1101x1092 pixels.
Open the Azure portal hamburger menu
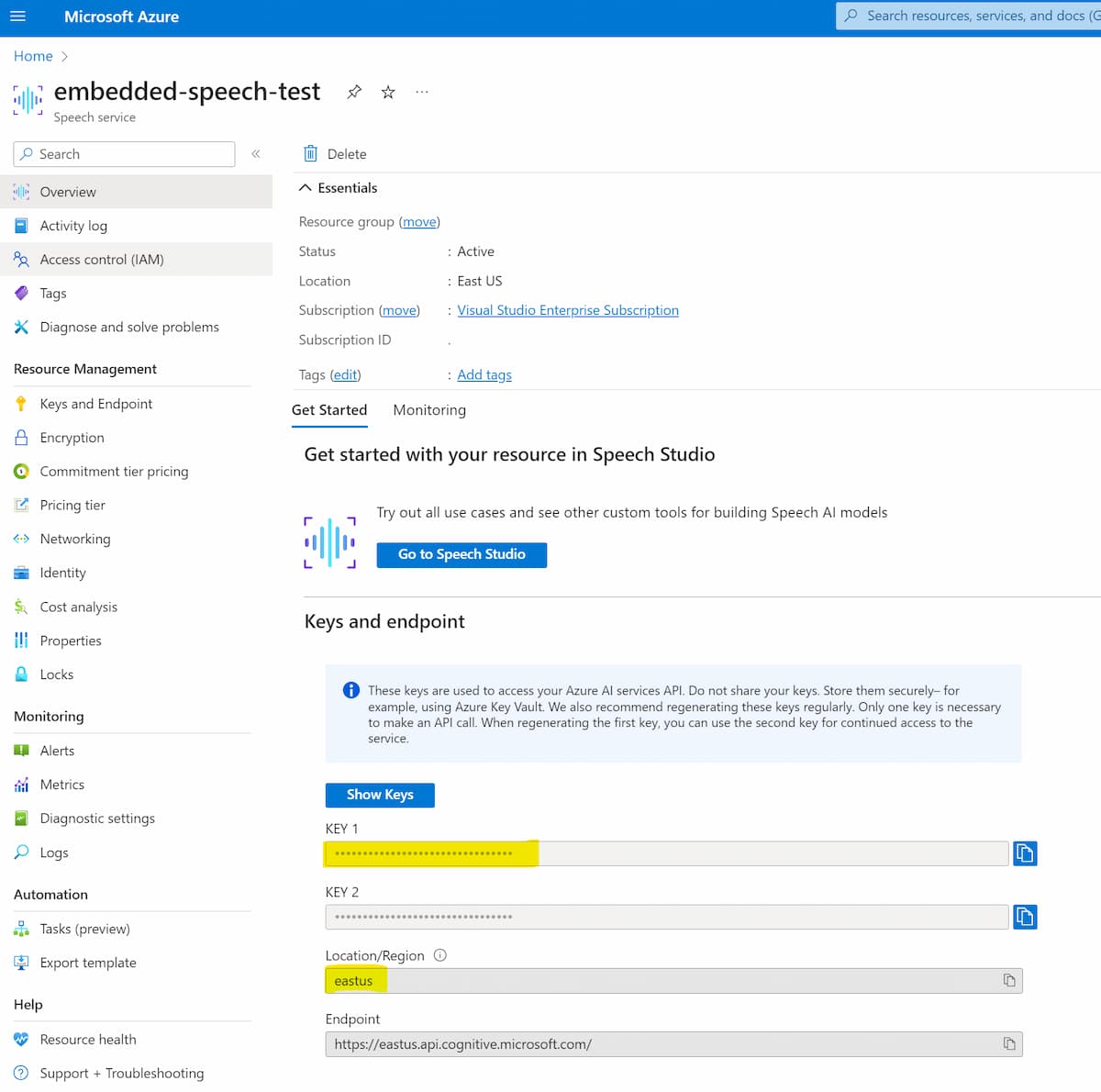[x=17, y=16]
